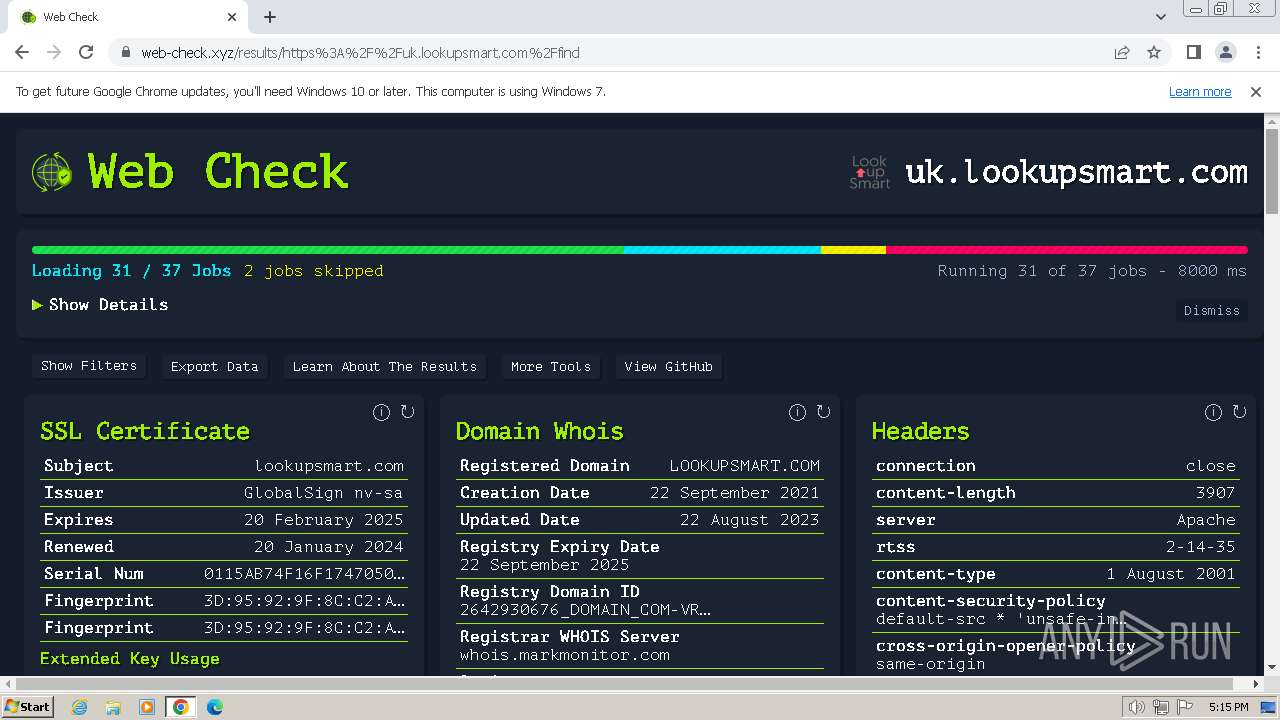Click Extended Key Usage heading
This screenshot has height=720, width=1280.
tap(130, 659)
